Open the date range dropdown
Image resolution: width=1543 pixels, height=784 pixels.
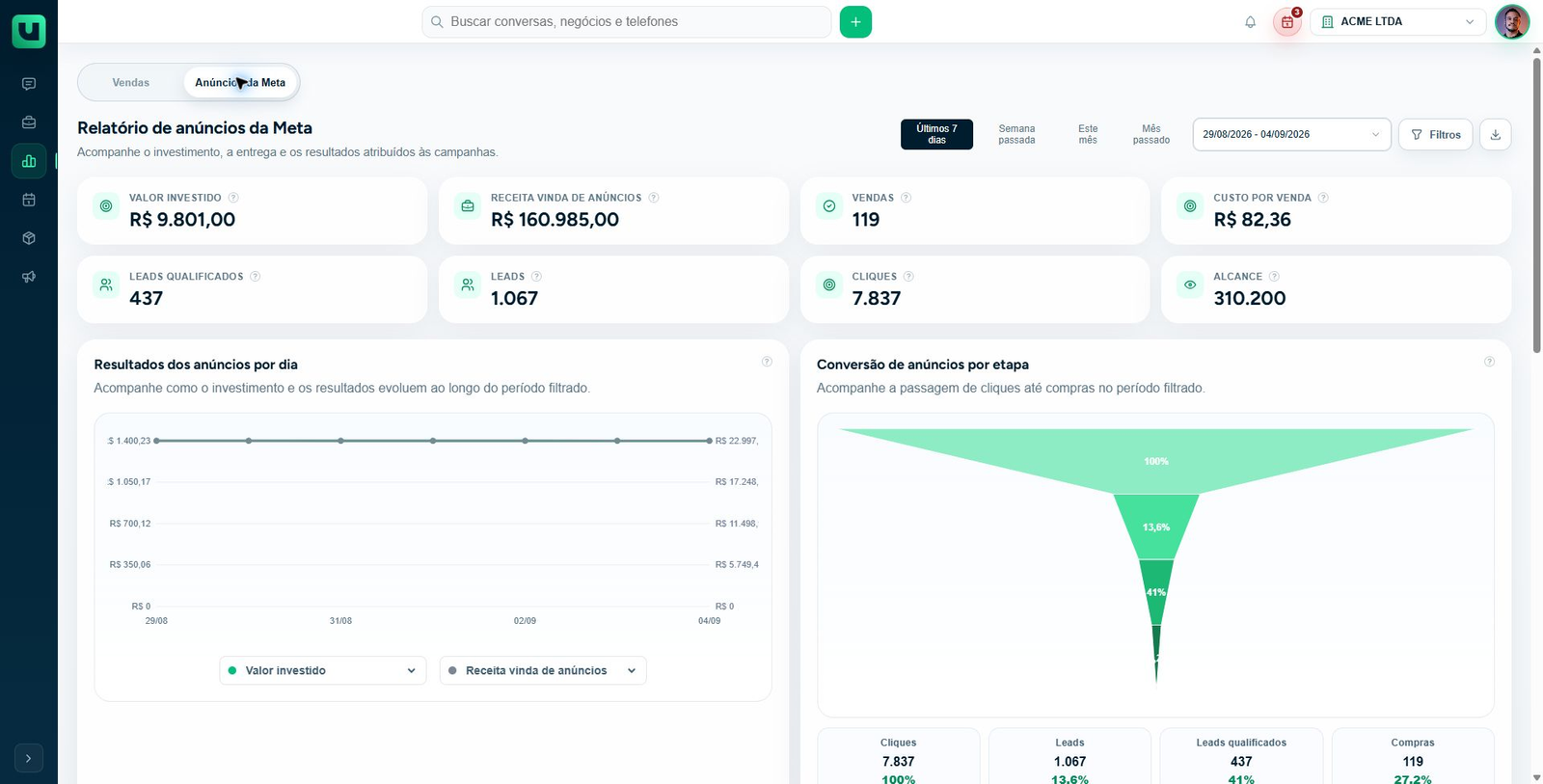click(x=1291, y=134)
